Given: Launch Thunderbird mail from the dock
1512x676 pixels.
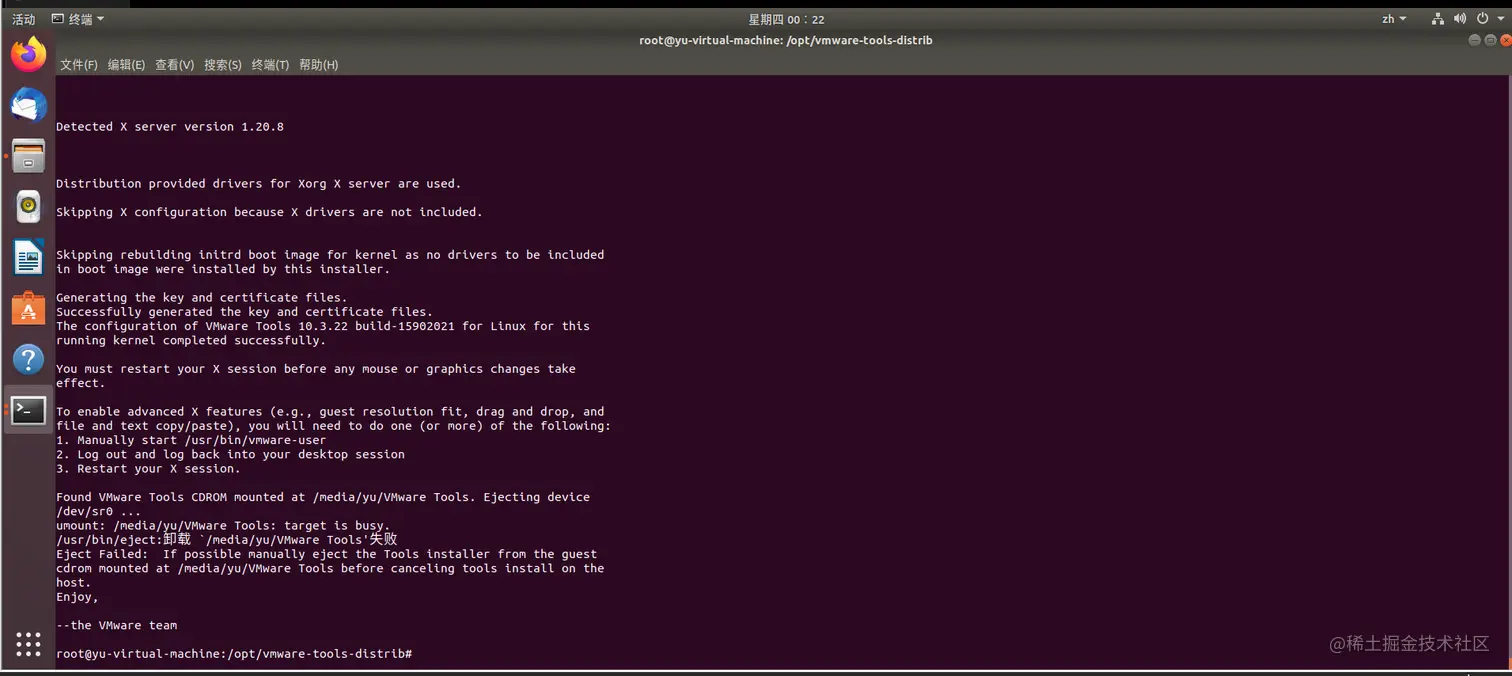Looking at the screenshot, I should point(28,104).
